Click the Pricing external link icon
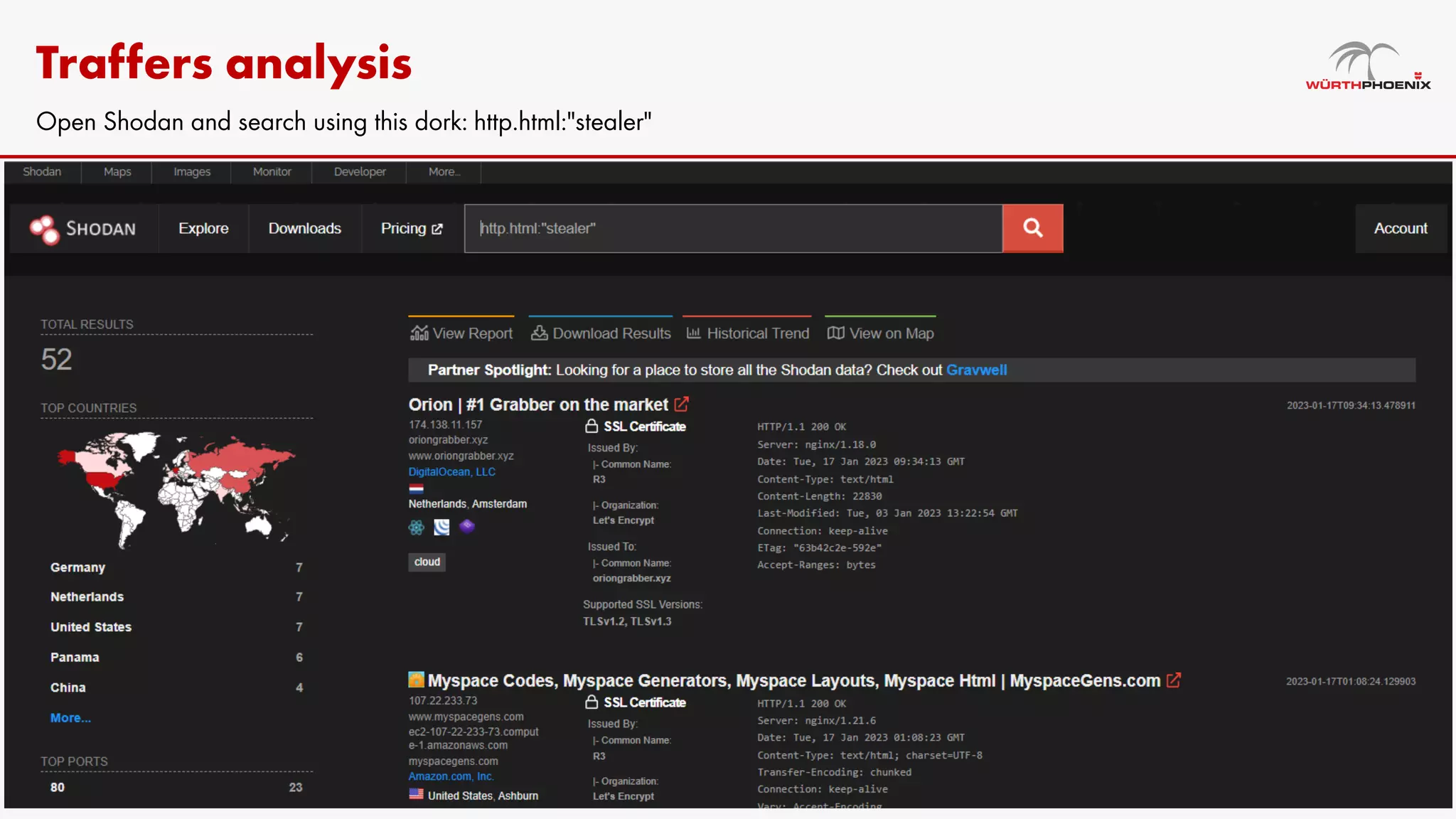The height and width of the screenshot is (819, 1456). (437, 229)
